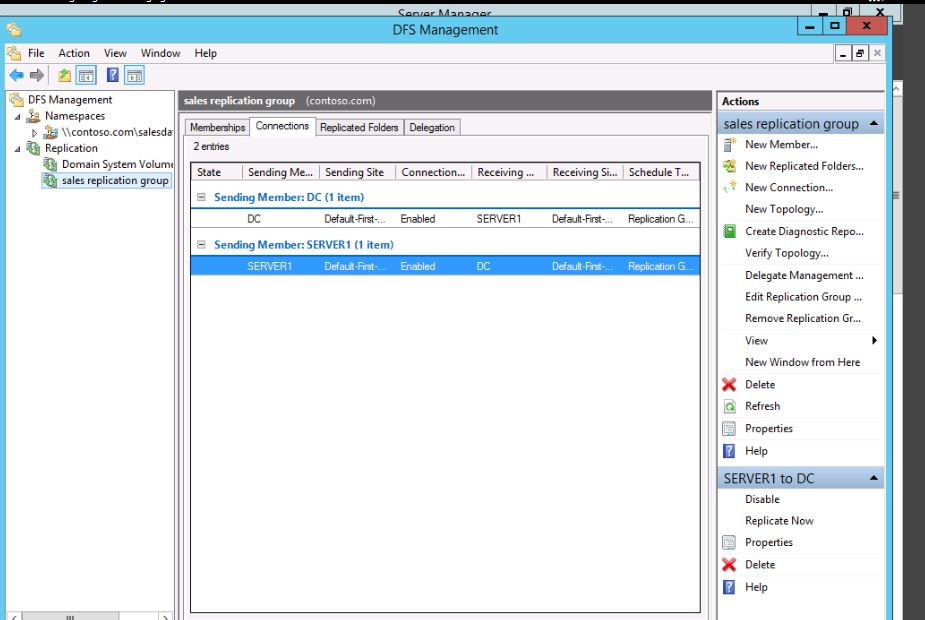
Task: Click the red Delete icon under sales replication group
Action: point(730,385)
